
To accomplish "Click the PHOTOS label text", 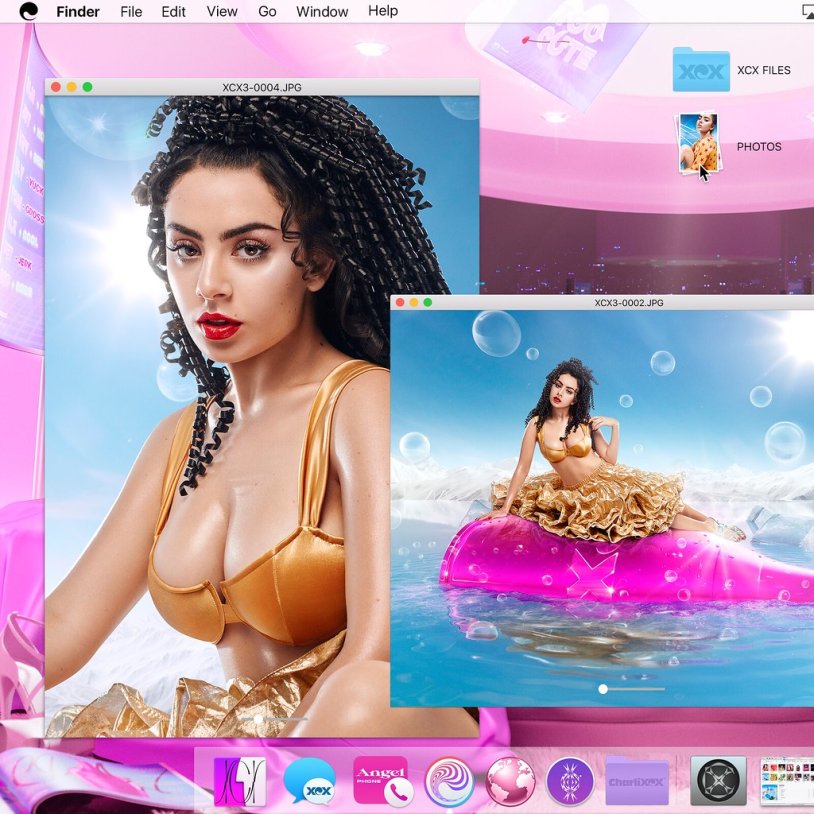I will point(761,146).
